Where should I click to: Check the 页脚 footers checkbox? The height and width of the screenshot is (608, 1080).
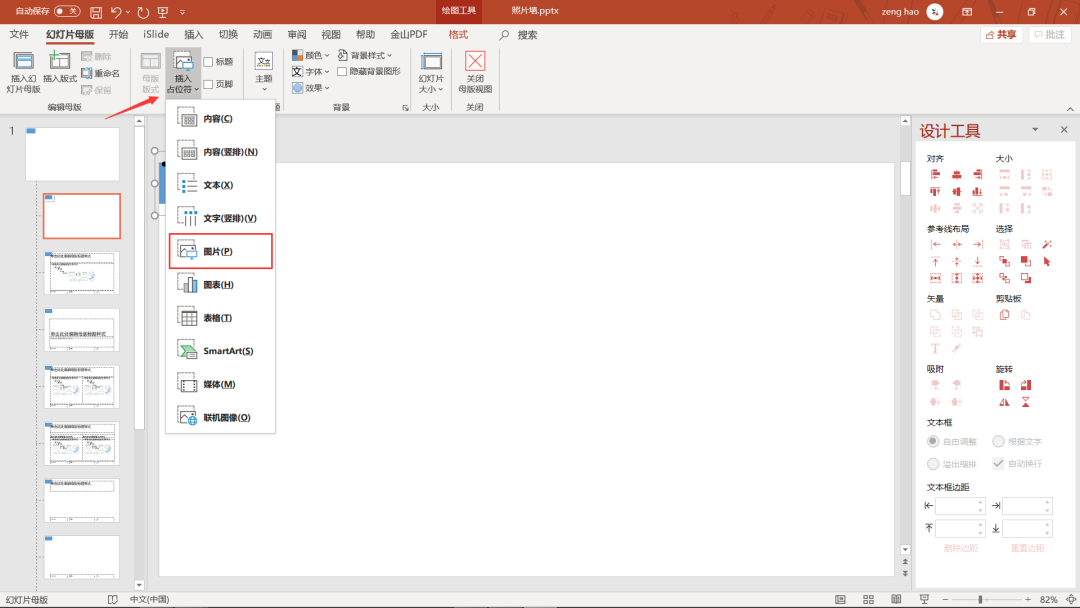(x=208, y=84)
